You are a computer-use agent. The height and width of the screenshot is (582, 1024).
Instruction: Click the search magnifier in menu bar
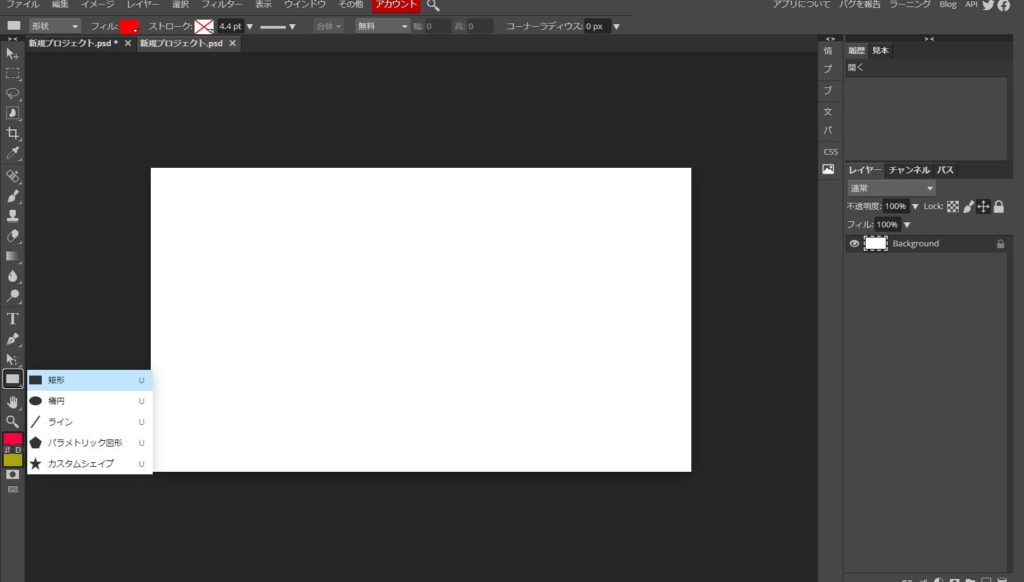[433, 6]
